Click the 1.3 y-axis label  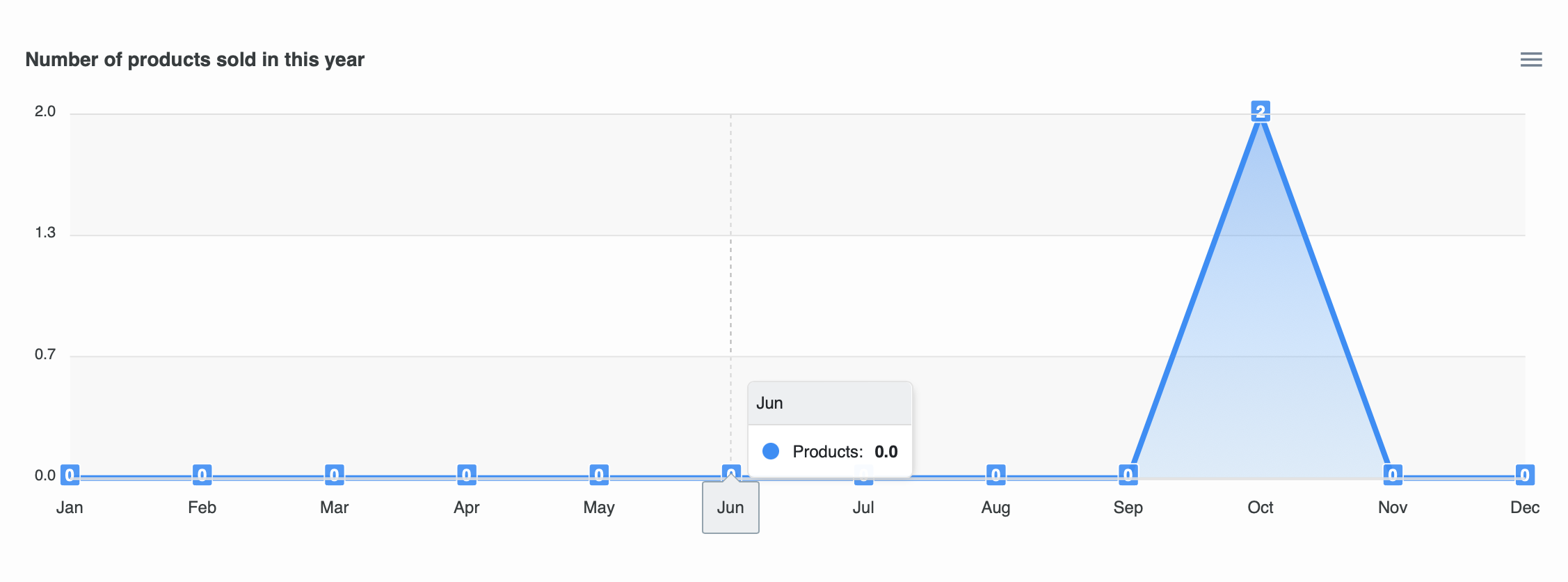[x=45, y=233]
